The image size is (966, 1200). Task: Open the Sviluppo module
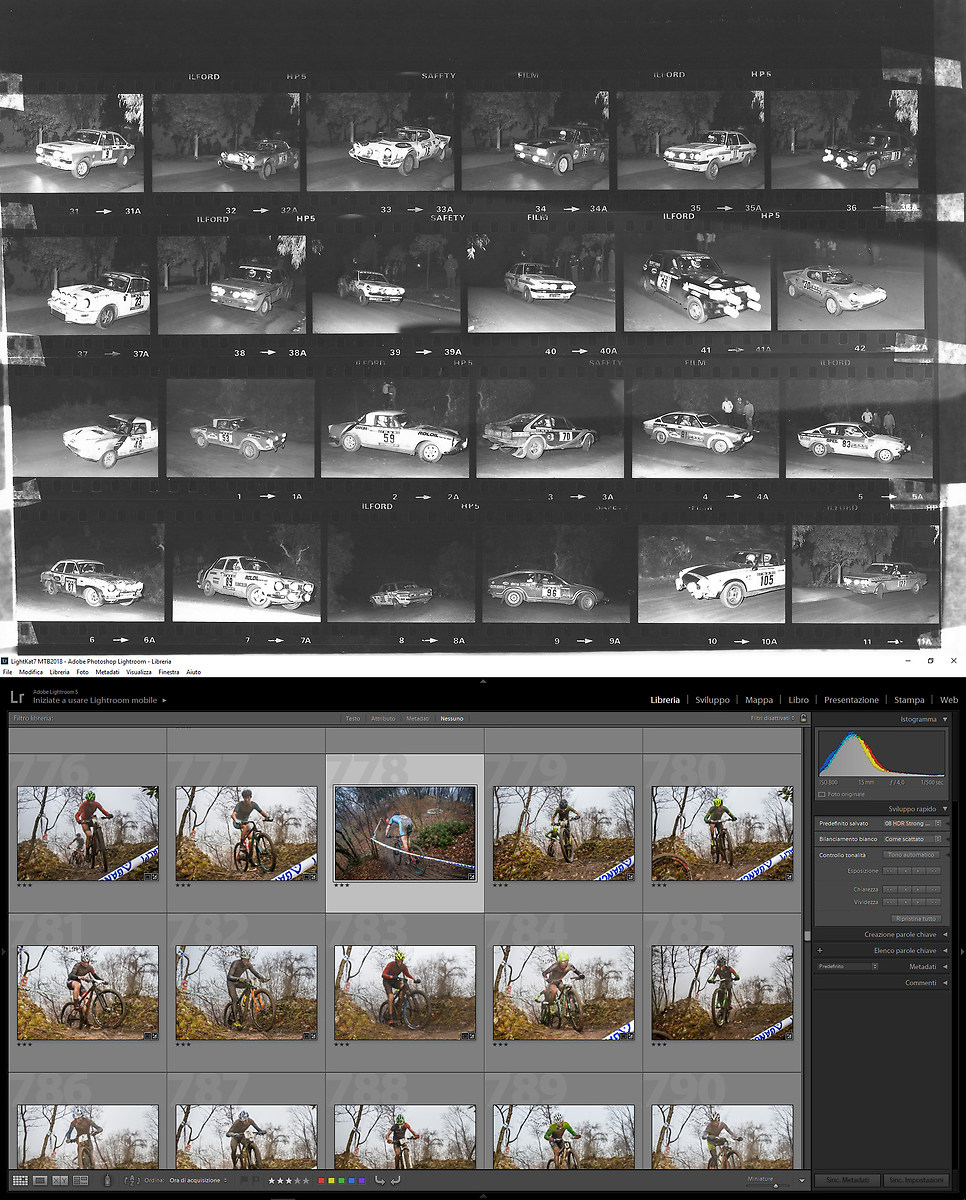point(712,700)
